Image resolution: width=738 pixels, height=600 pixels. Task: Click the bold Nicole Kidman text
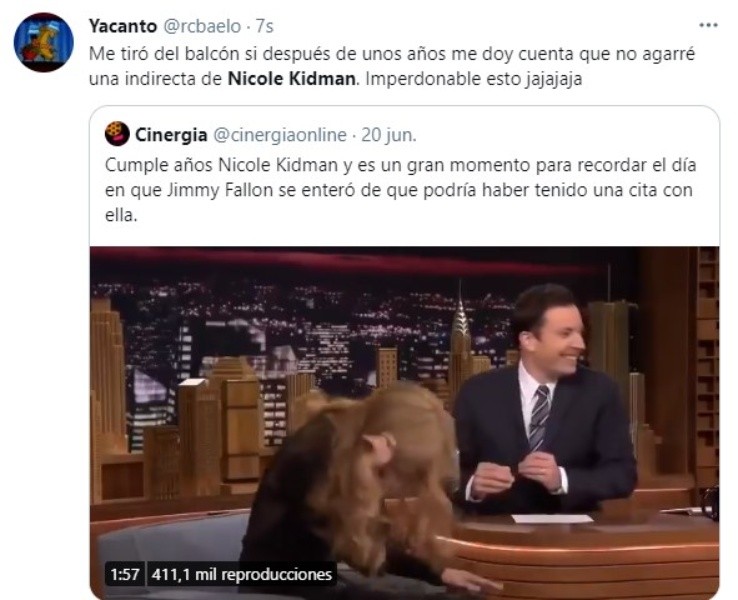pyautogui.click(x=291, y=79)
